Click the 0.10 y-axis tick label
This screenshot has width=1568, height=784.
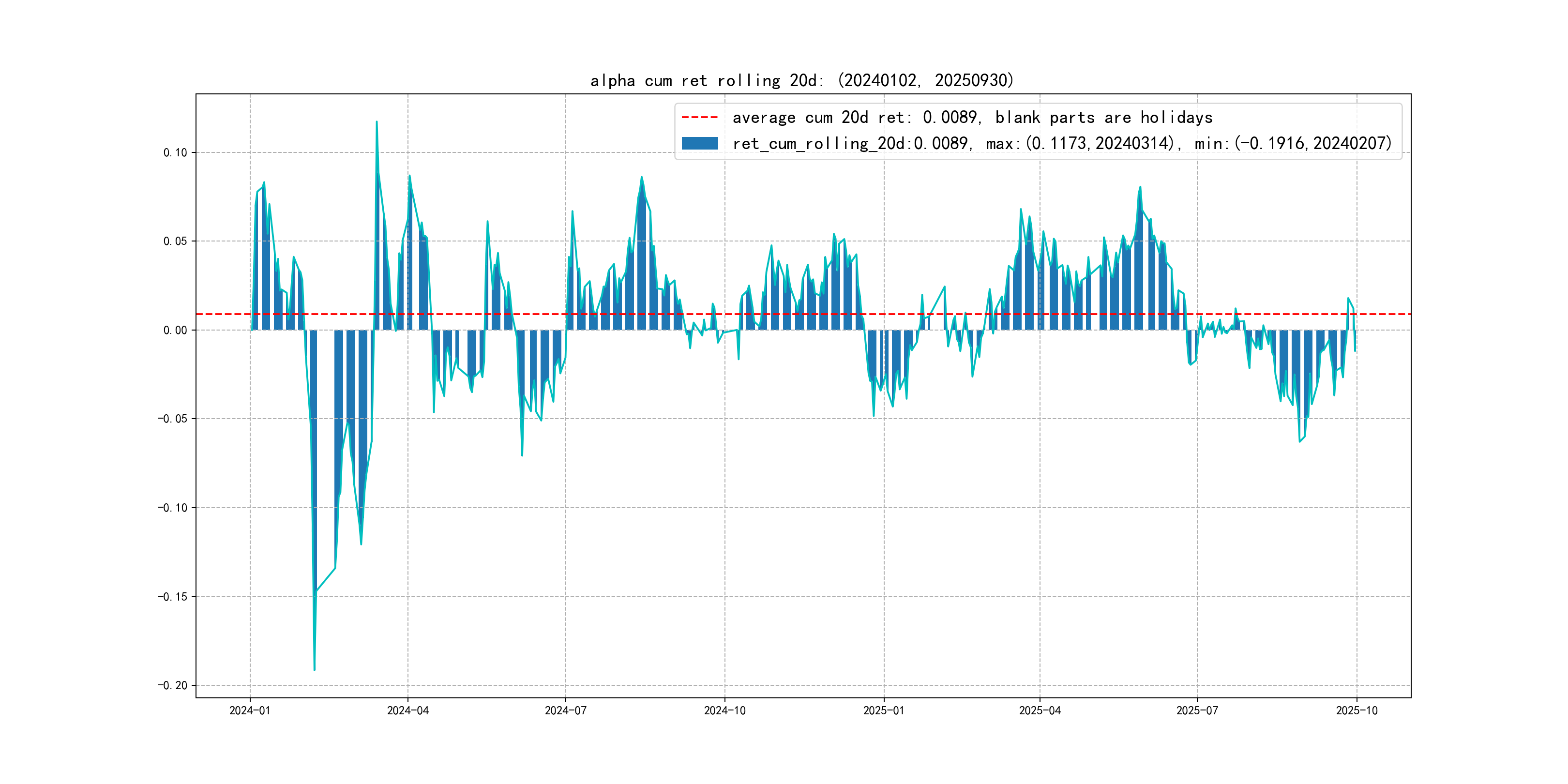pyautogui.click(x=175, y=153)
